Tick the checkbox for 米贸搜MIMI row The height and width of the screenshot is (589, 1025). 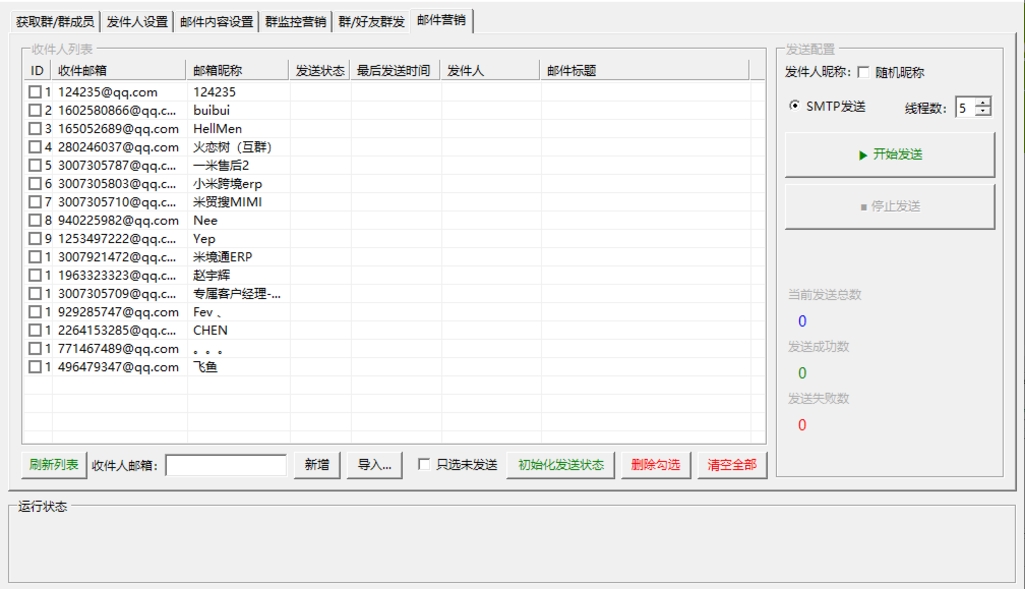pos(35,202)
